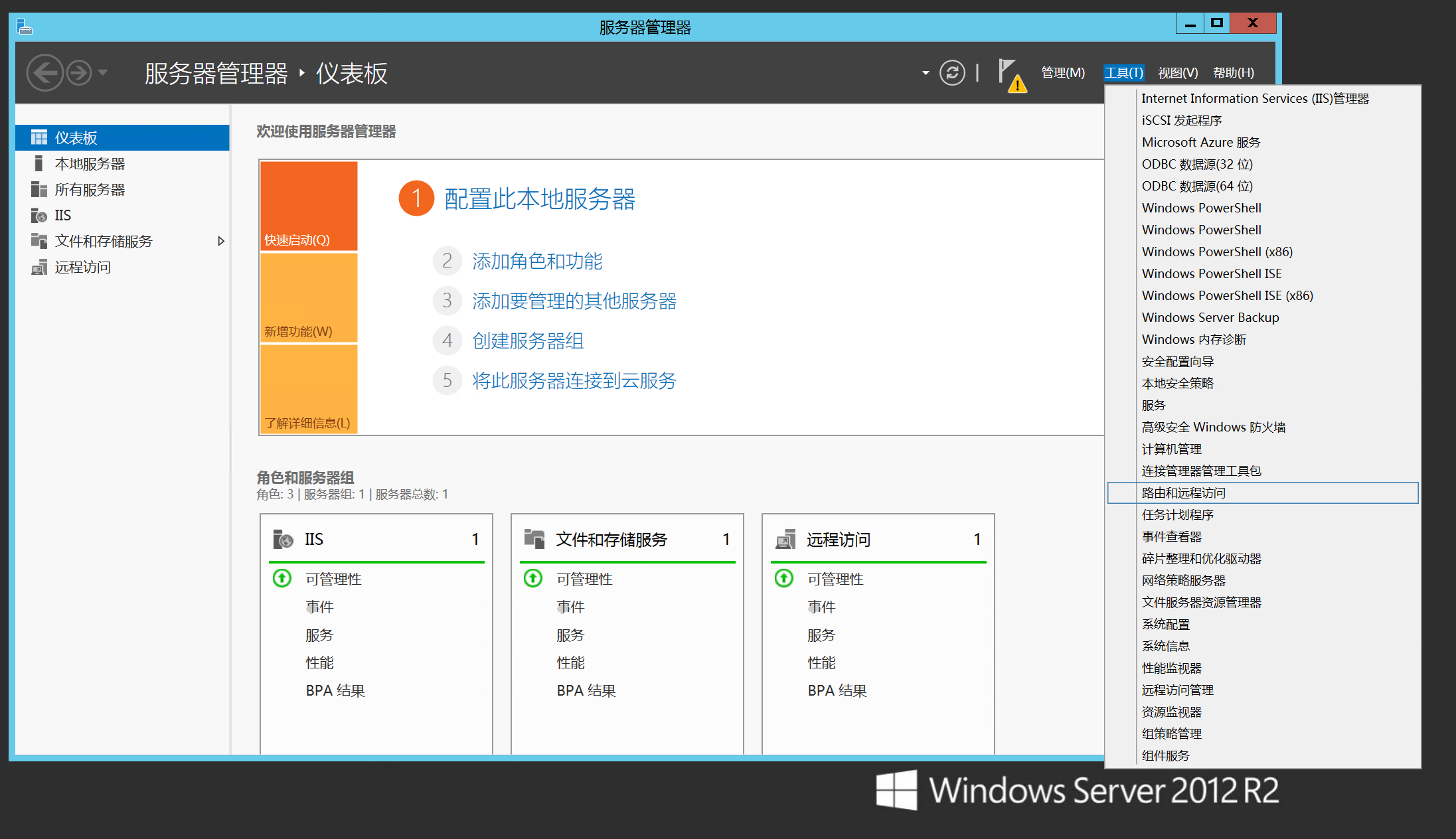Click the back navigation arrow
This screenshot has width=1456, height=839.
point(44,72)
